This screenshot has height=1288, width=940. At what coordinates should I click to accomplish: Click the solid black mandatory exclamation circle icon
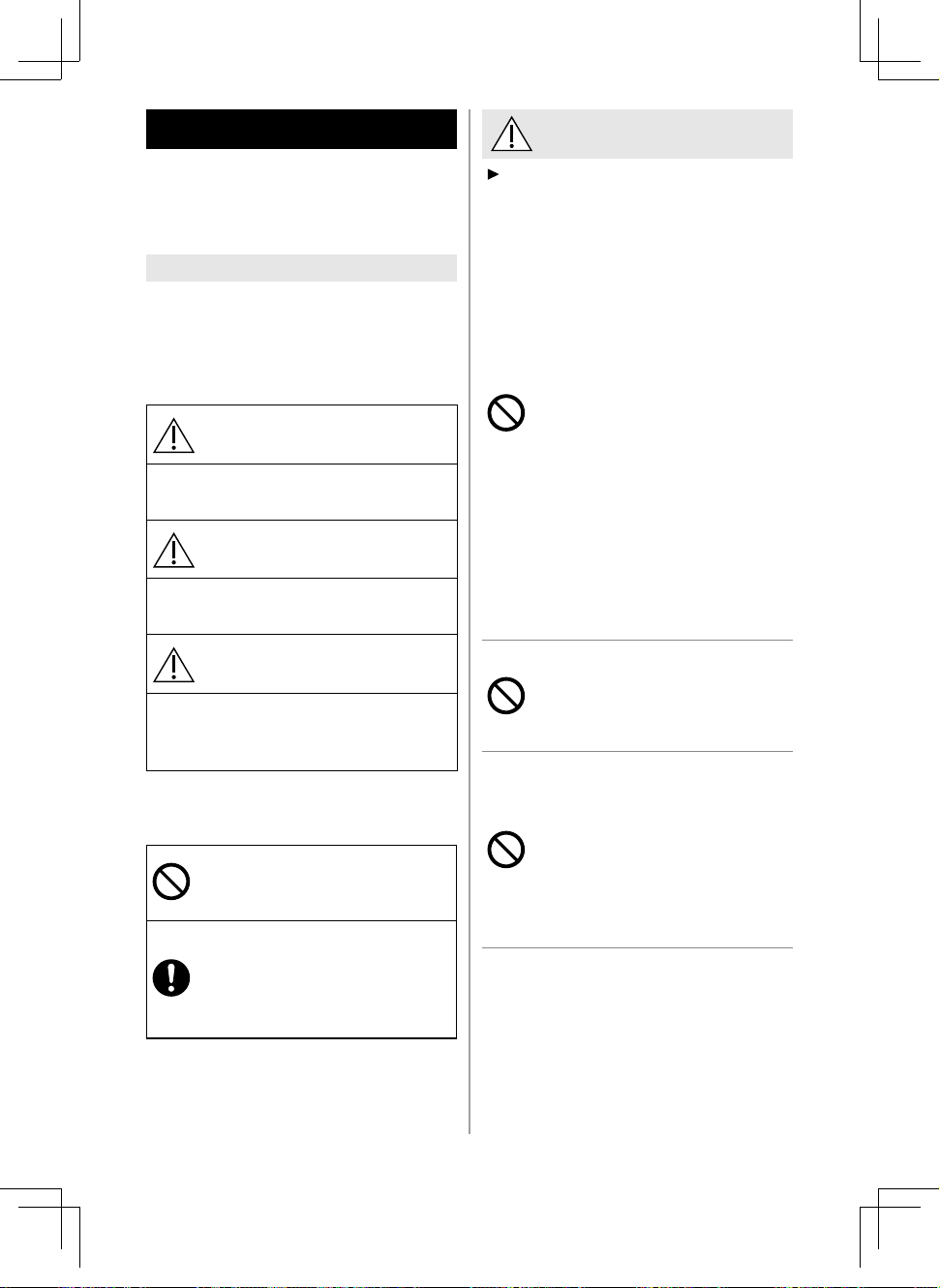pyautogui.click(x=171, y=978)
